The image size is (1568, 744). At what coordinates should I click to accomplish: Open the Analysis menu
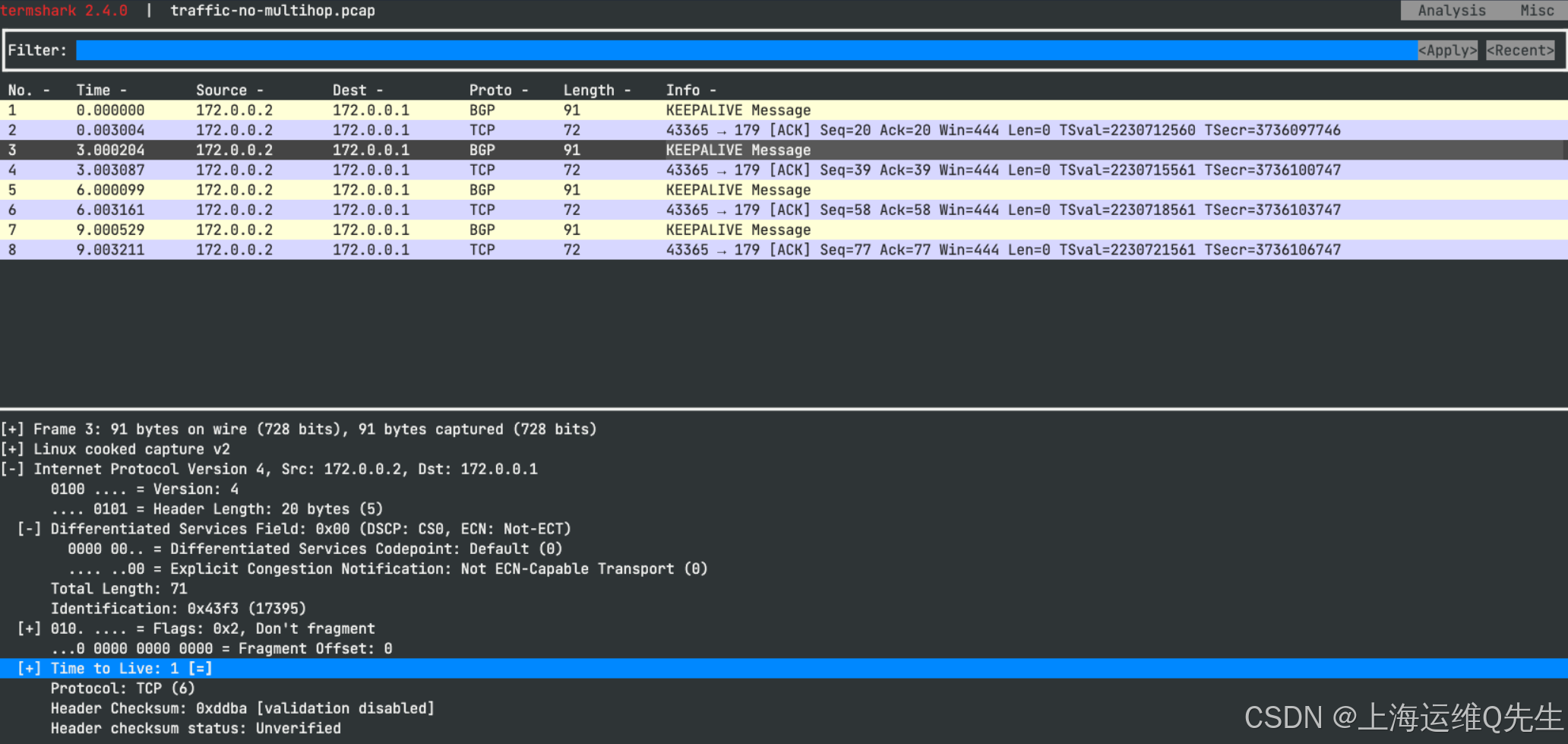(x=1451, y=11)
